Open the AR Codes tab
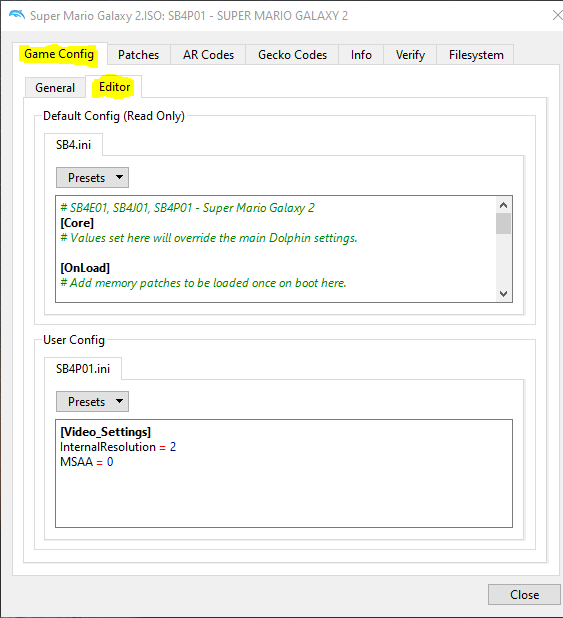This screenshot has width=563, height=618. 208,55
